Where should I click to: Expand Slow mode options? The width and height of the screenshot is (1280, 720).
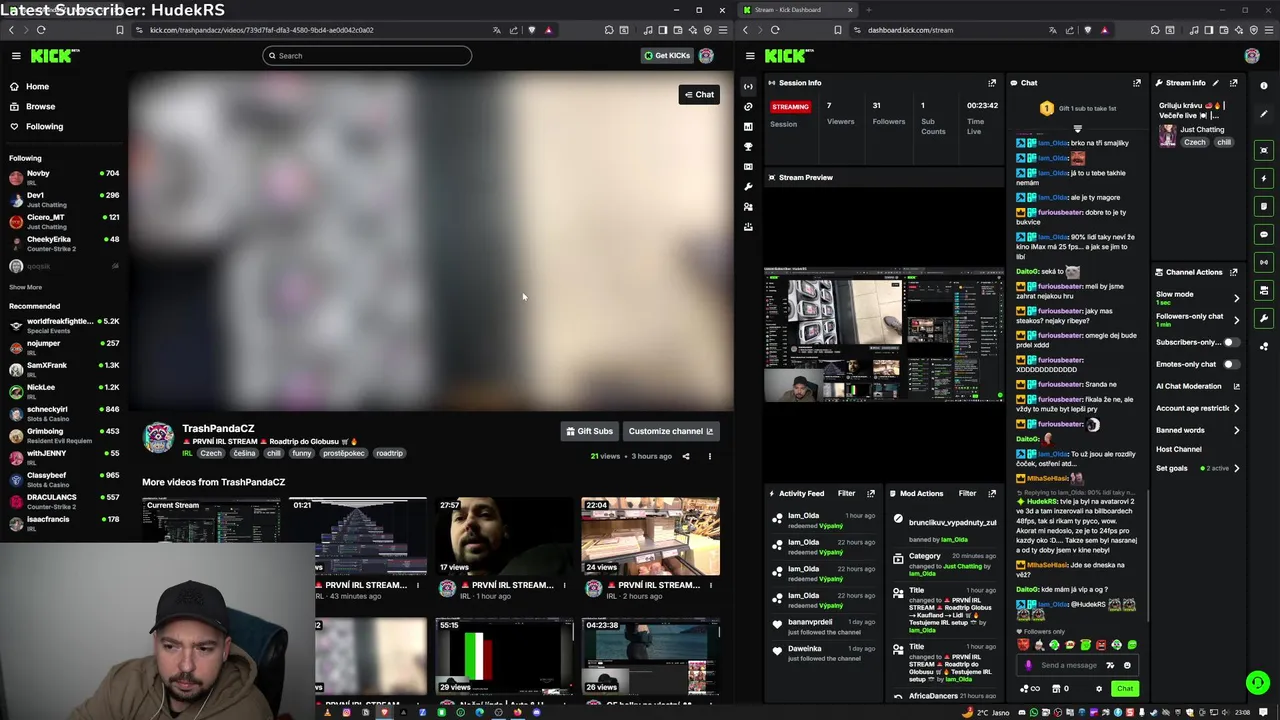[1236, 298]
